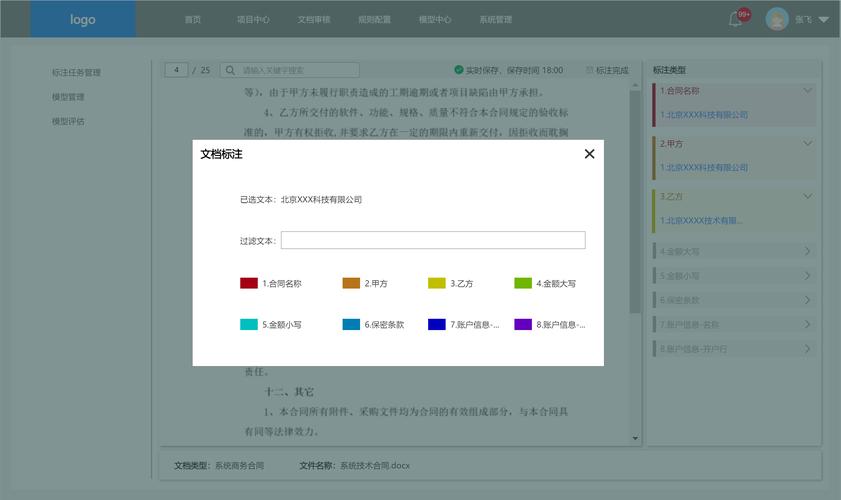Click the document scrollbar up arrow
Screen dimensions: 841x500
click(635, 85)
